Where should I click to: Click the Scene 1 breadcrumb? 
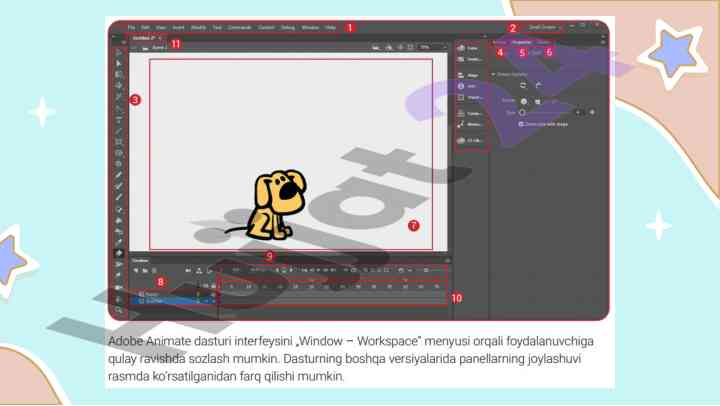click(x=159, y=47)
